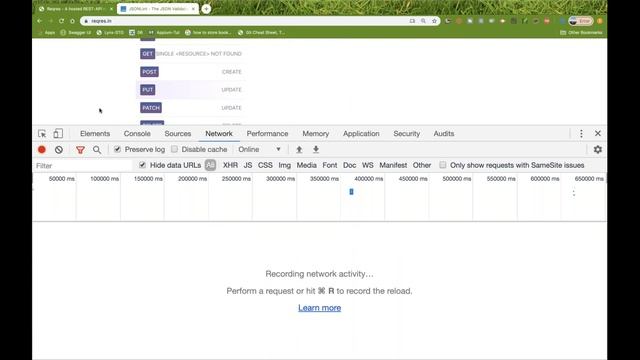This screenshot has height=360, width=640.
Task: Switch to the Application tab
Action: coord(361,133)
